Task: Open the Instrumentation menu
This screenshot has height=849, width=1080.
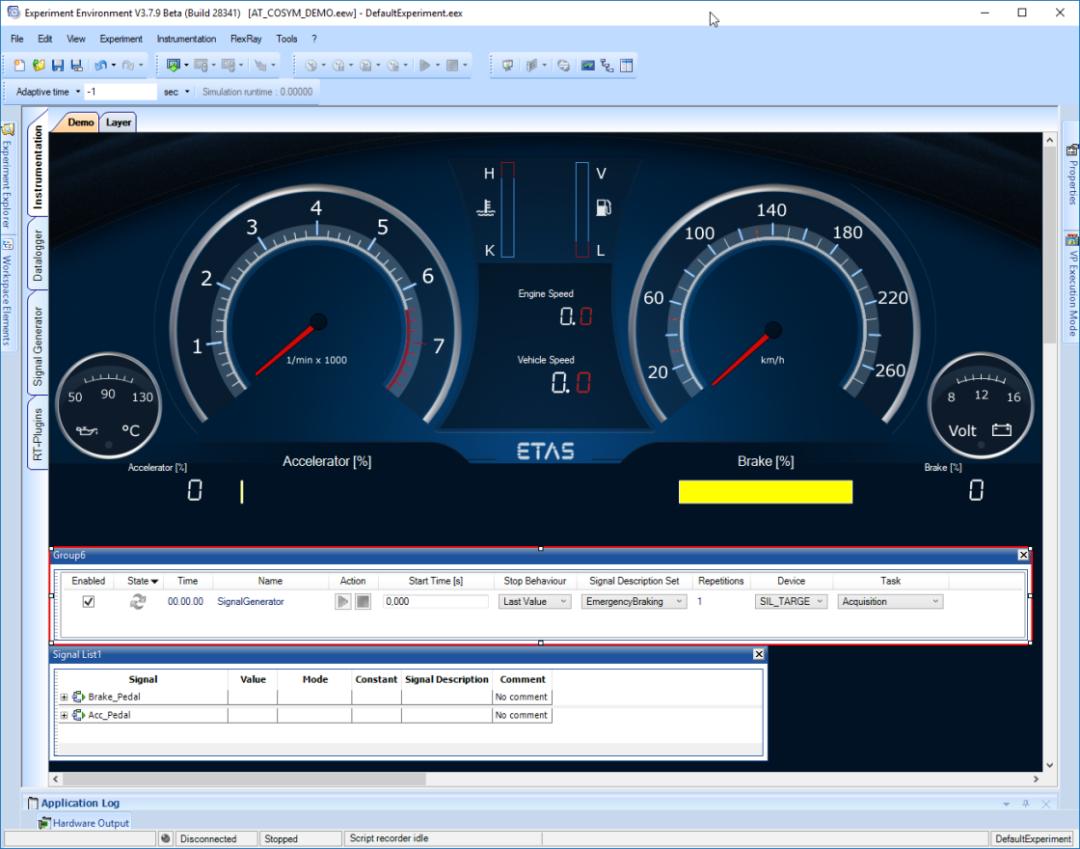Action: [x=186, y=39]
